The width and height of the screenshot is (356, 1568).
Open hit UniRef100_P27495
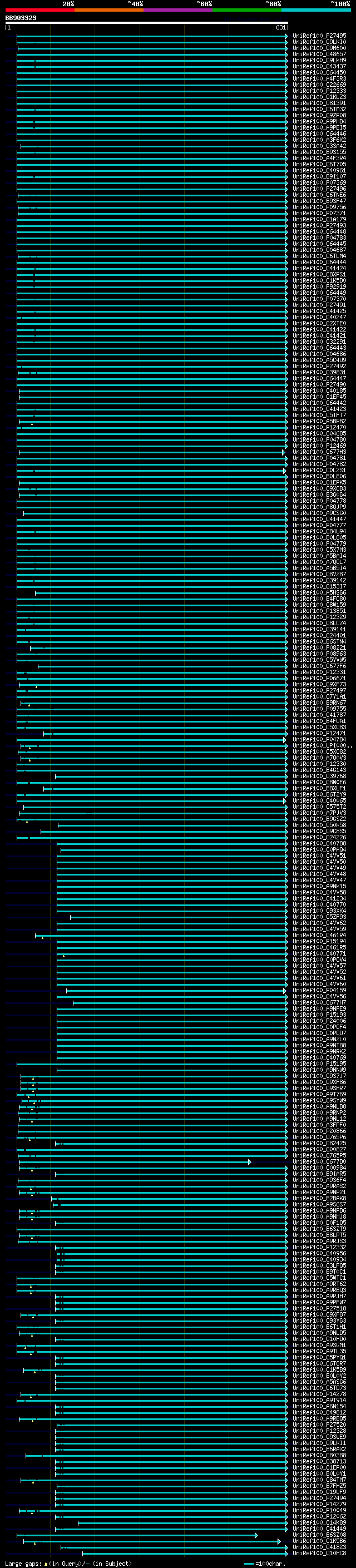pos(319,36)
